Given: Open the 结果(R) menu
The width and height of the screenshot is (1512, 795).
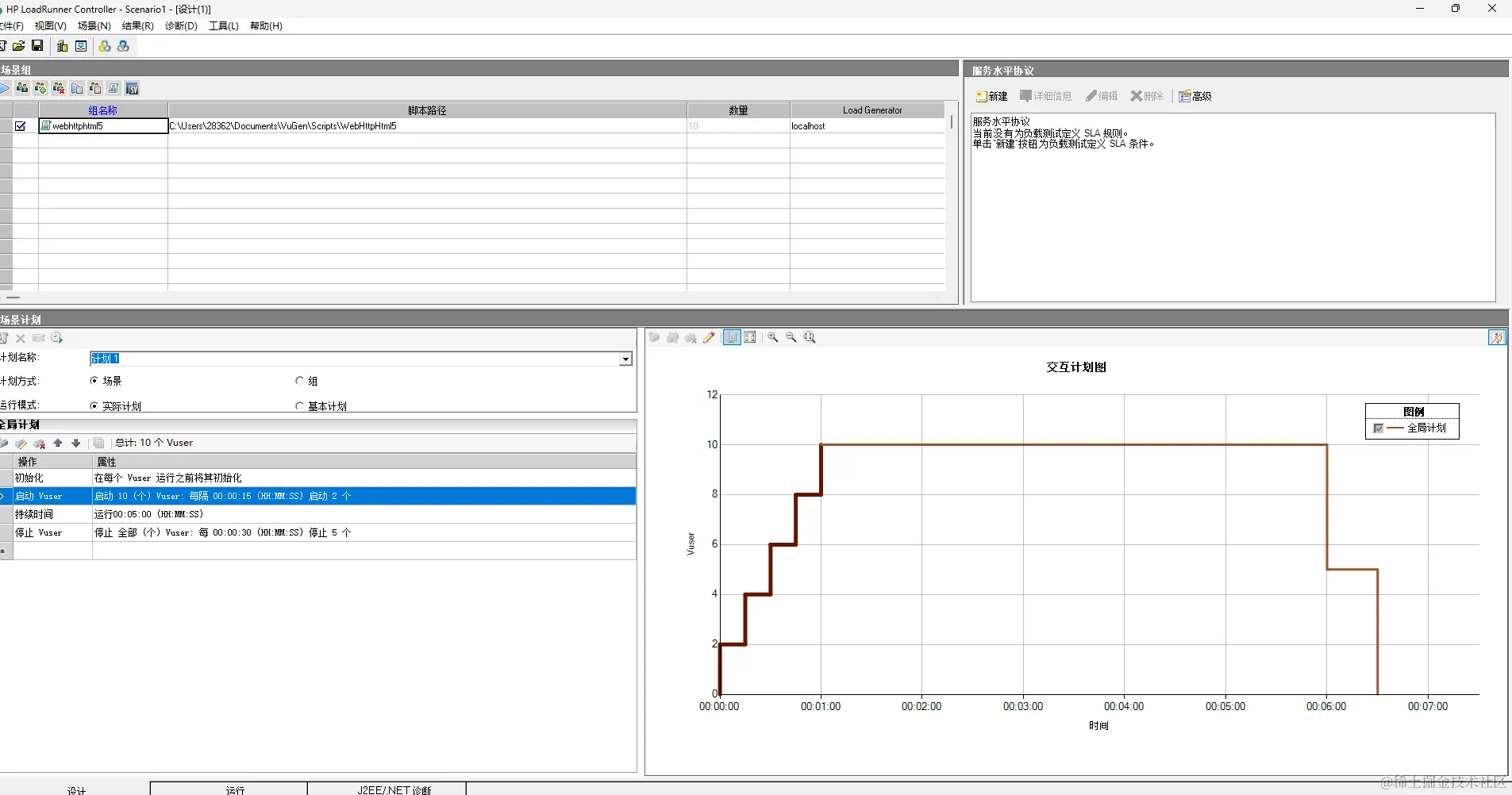Looking at the screenshot, I should click(137, 26).
